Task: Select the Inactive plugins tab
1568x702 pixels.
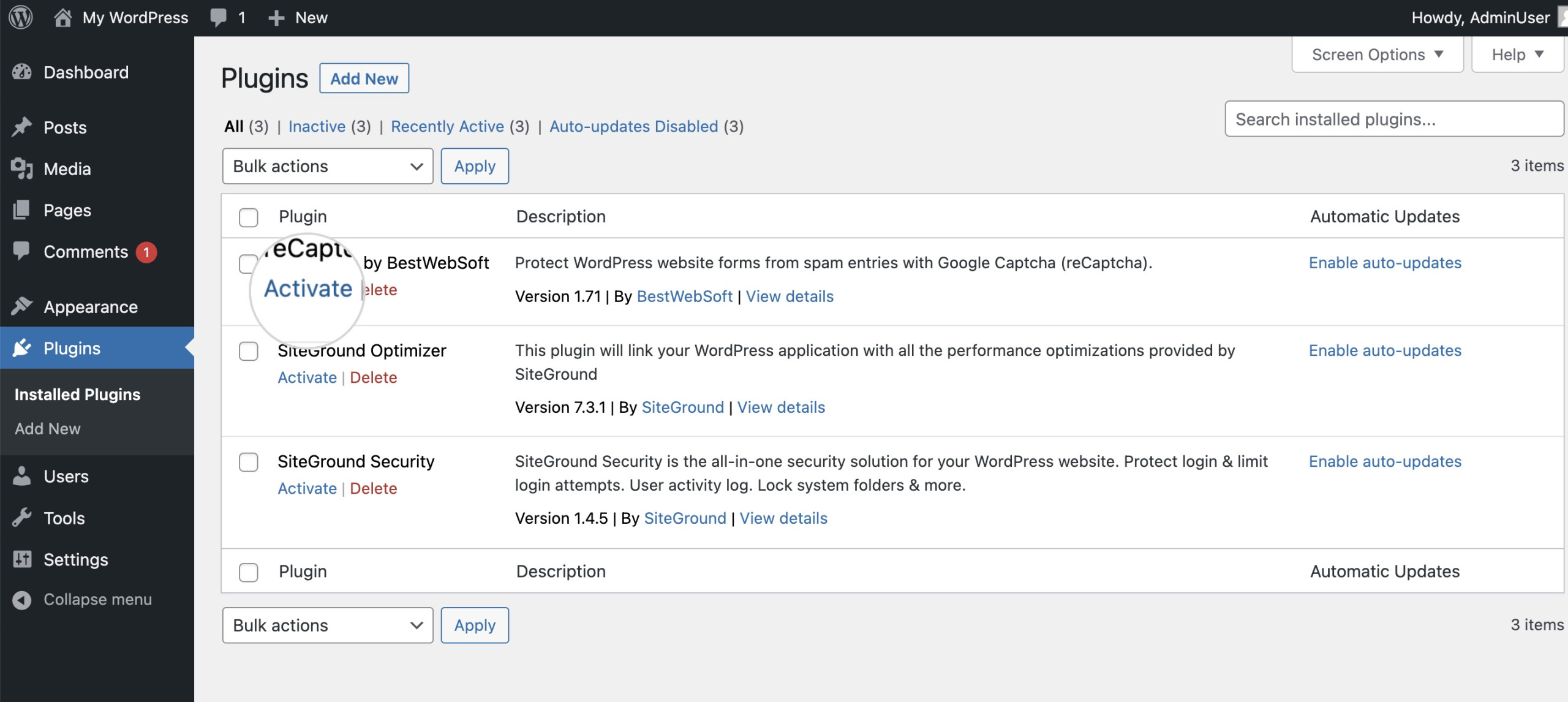Action: [x=316, y=125]
